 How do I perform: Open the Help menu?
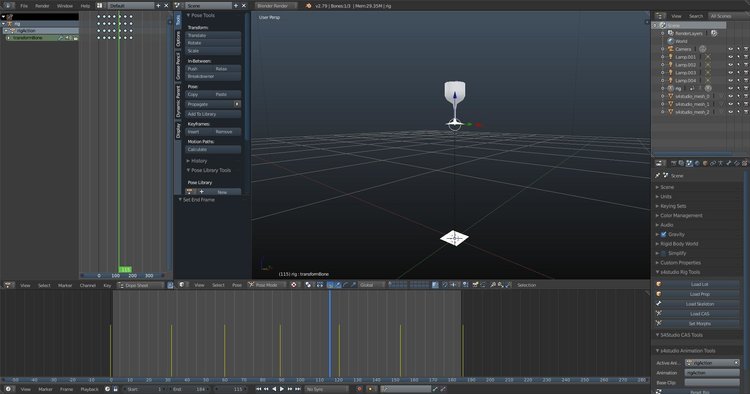[x=85, y=6]
